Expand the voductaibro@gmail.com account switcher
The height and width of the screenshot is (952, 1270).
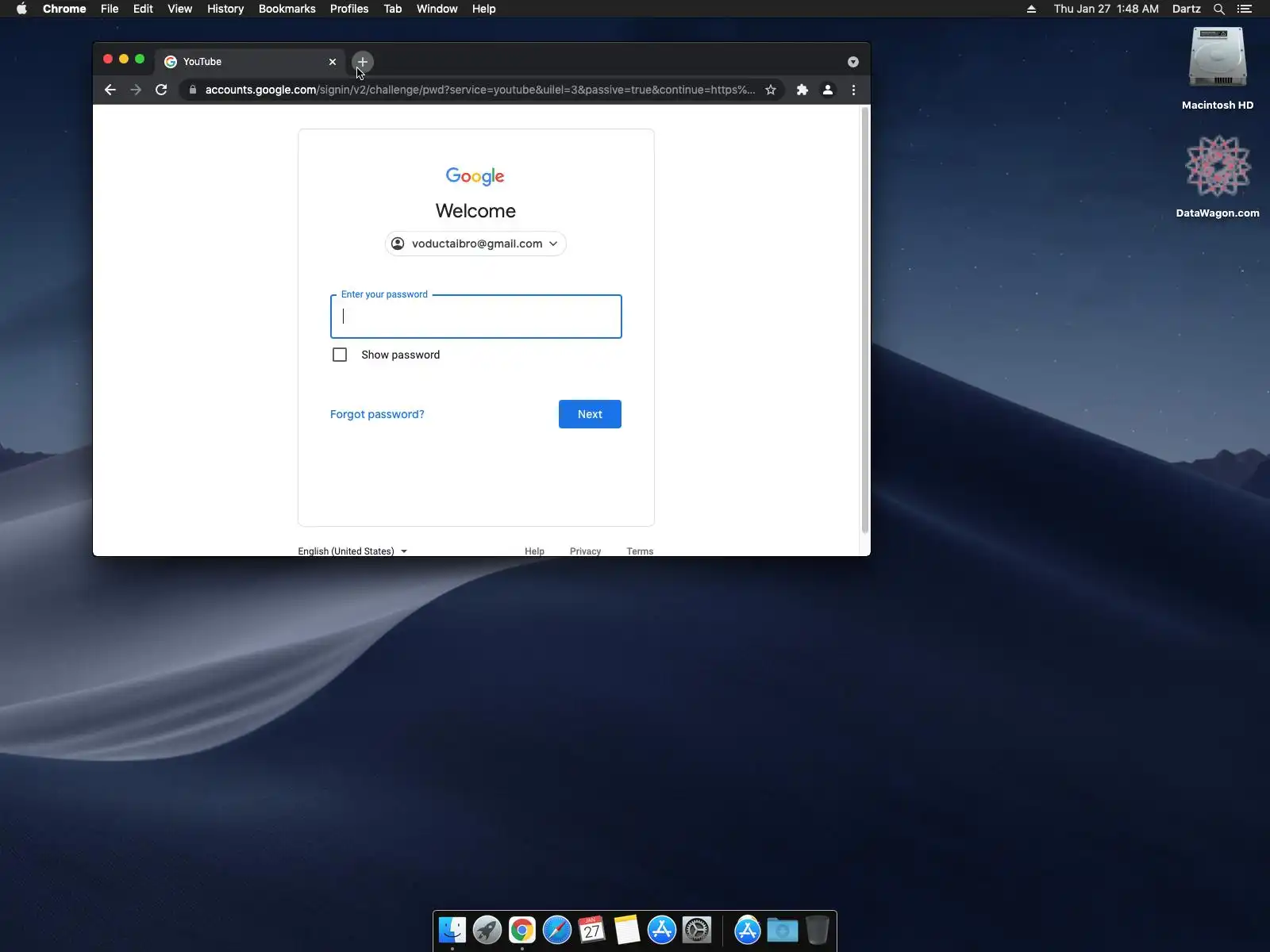[x=475, y=244]
